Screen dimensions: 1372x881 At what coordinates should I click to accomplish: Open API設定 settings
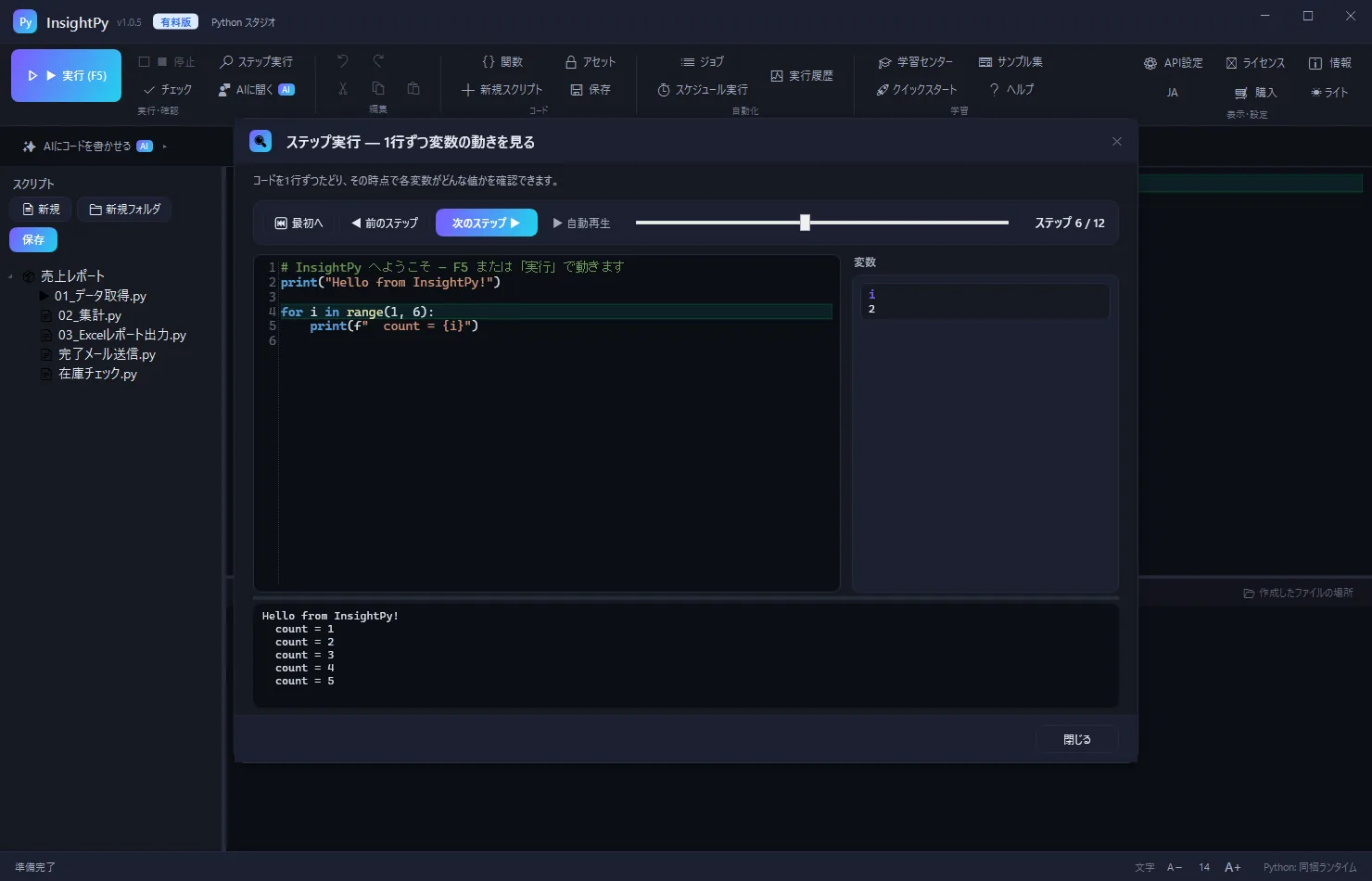(x=1173, y=63)
